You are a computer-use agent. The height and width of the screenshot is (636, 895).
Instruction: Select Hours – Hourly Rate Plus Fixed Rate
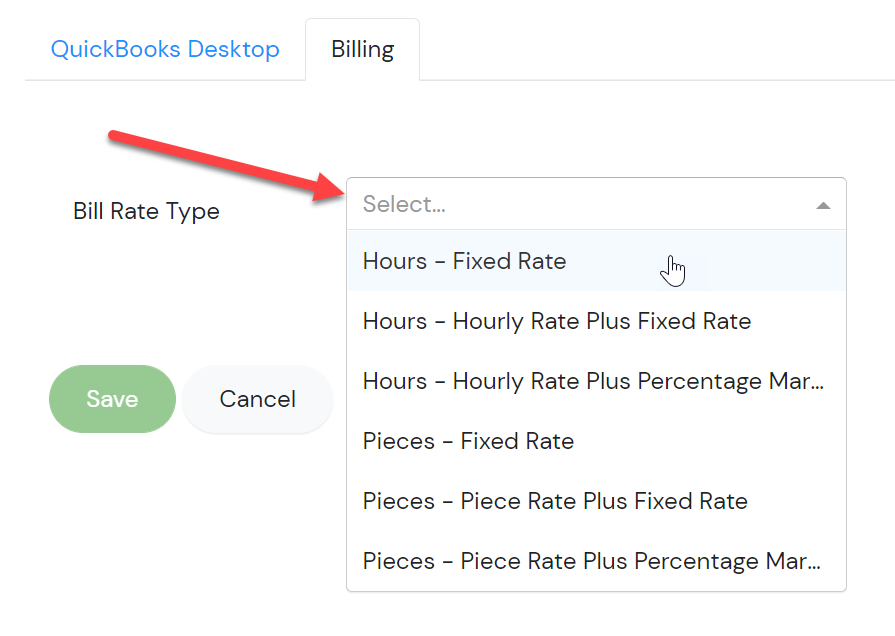click(596, 321)
